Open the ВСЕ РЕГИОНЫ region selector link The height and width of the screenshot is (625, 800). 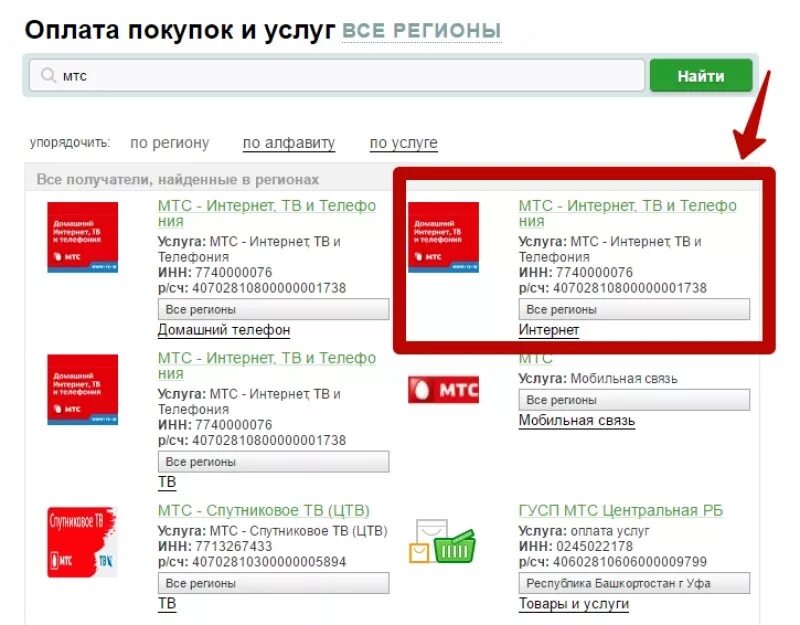(x=421, y=31)
